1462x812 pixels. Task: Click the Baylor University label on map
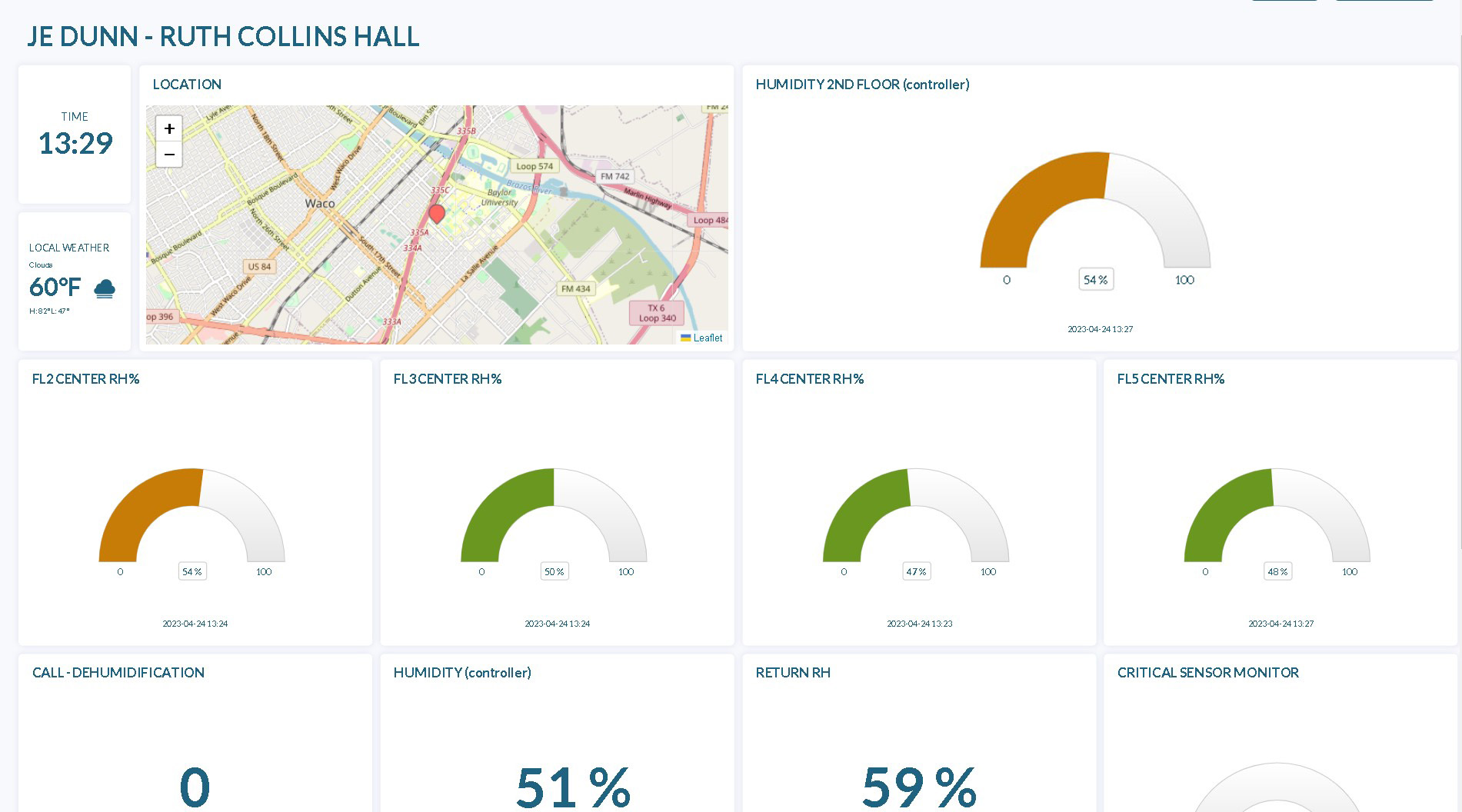click(x=499, y=198)
